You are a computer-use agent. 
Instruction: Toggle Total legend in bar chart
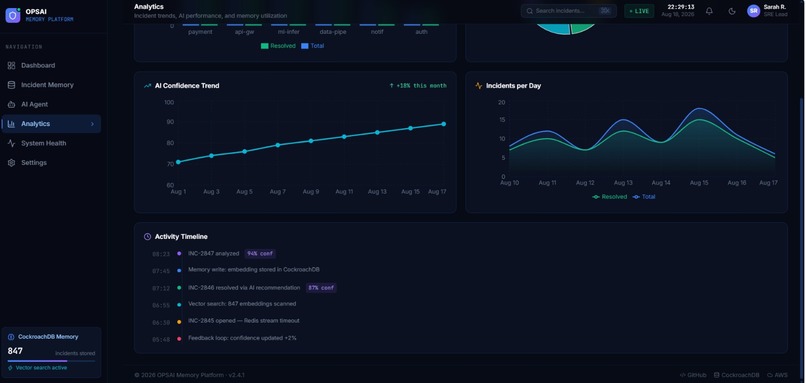point(313,46)
